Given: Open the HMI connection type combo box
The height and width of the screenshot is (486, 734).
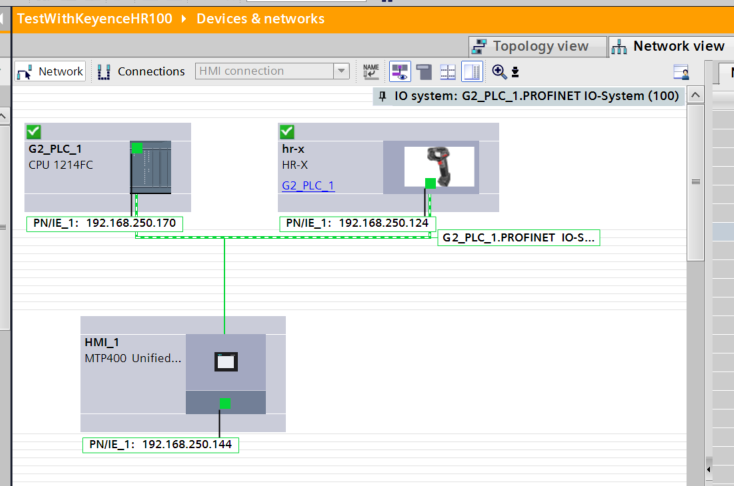Looking at the screenshot, I should [x=272, y=71].
